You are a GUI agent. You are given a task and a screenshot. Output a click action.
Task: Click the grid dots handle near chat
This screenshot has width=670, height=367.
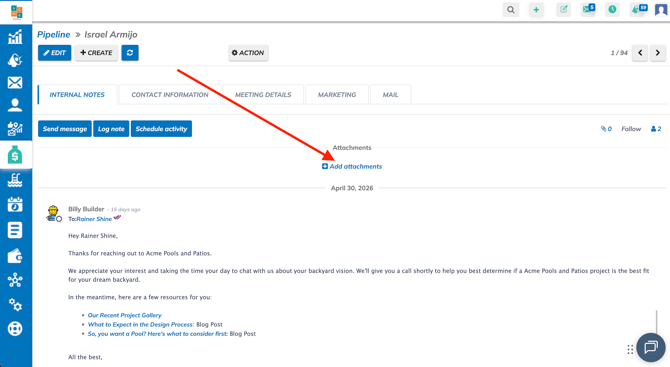(630, 349)
